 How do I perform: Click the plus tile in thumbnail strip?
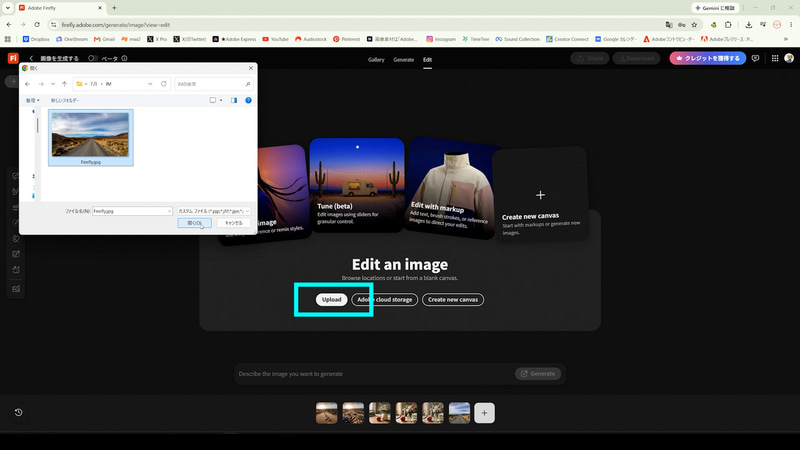tap(484, 413)
